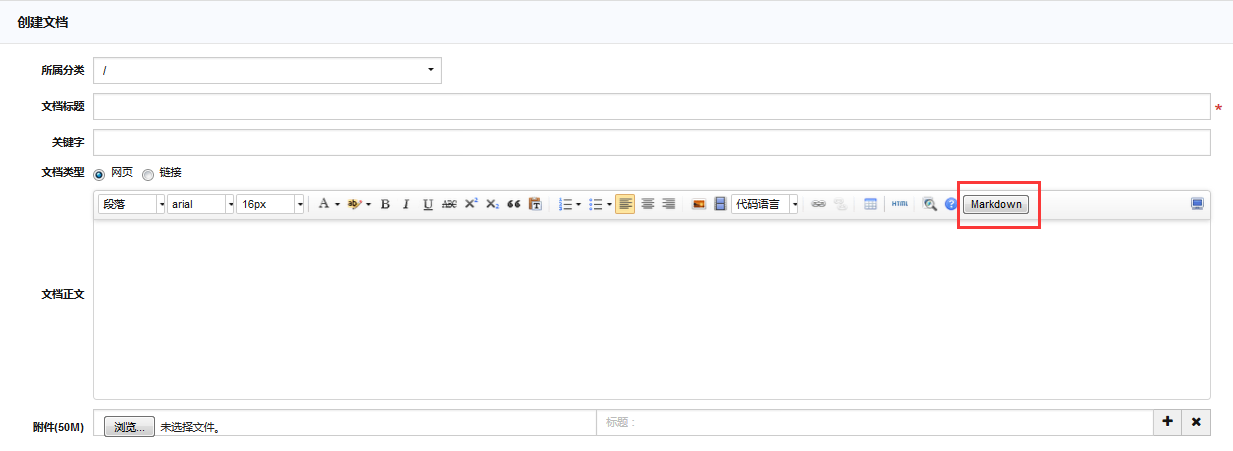Focus the 关键字 keyword field
This screenshot has height=451, width=1233.
pos(651,143)
